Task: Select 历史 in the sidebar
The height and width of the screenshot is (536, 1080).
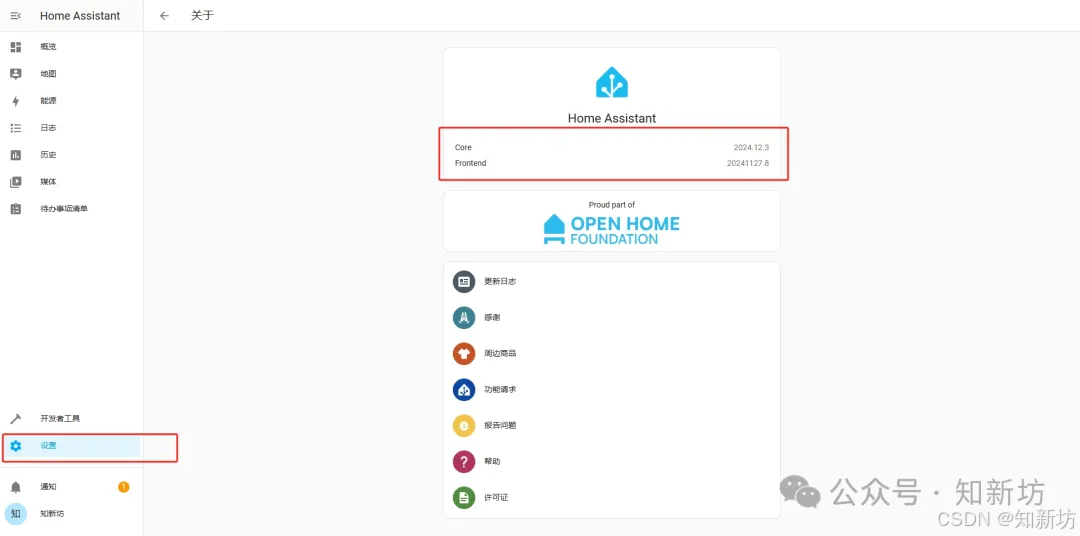Action: coord(72,155)
